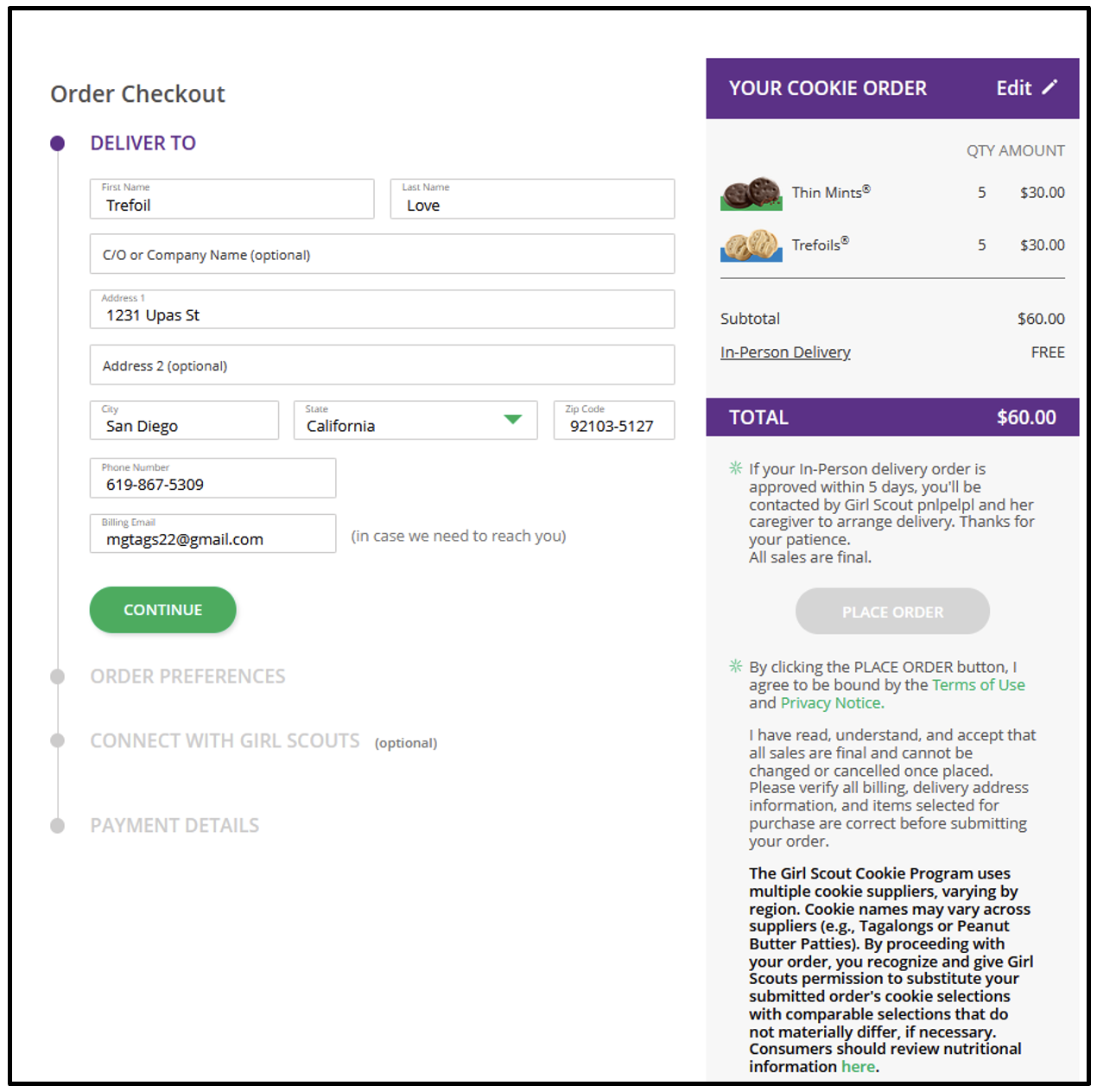Screen dimensions: 1097x1092
Task: Open the Terms of Use link
Action: (x=978, y=684)
